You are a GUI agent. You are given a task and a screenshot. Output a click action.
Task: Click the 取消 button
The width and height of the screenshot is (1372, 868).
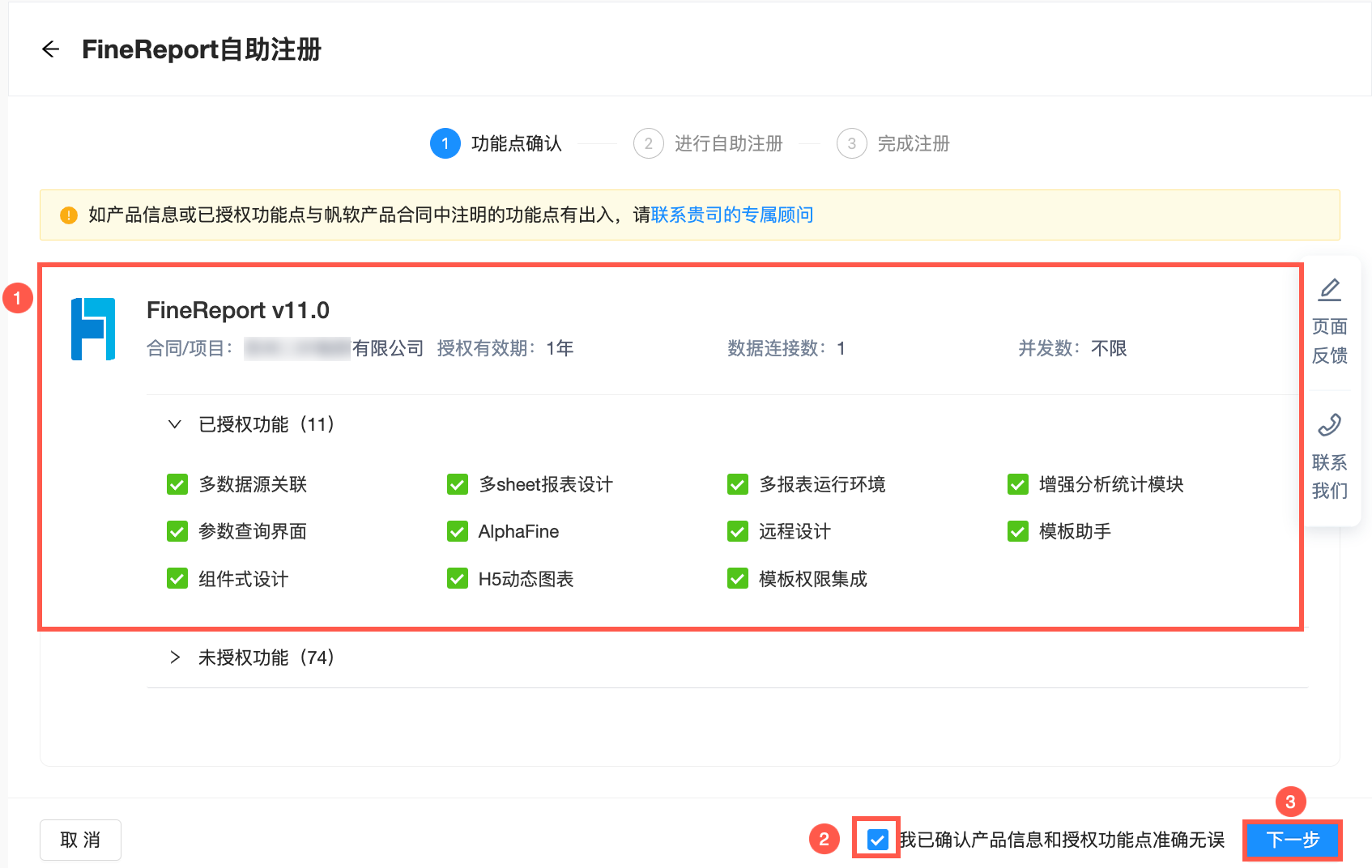coord(80,840)
